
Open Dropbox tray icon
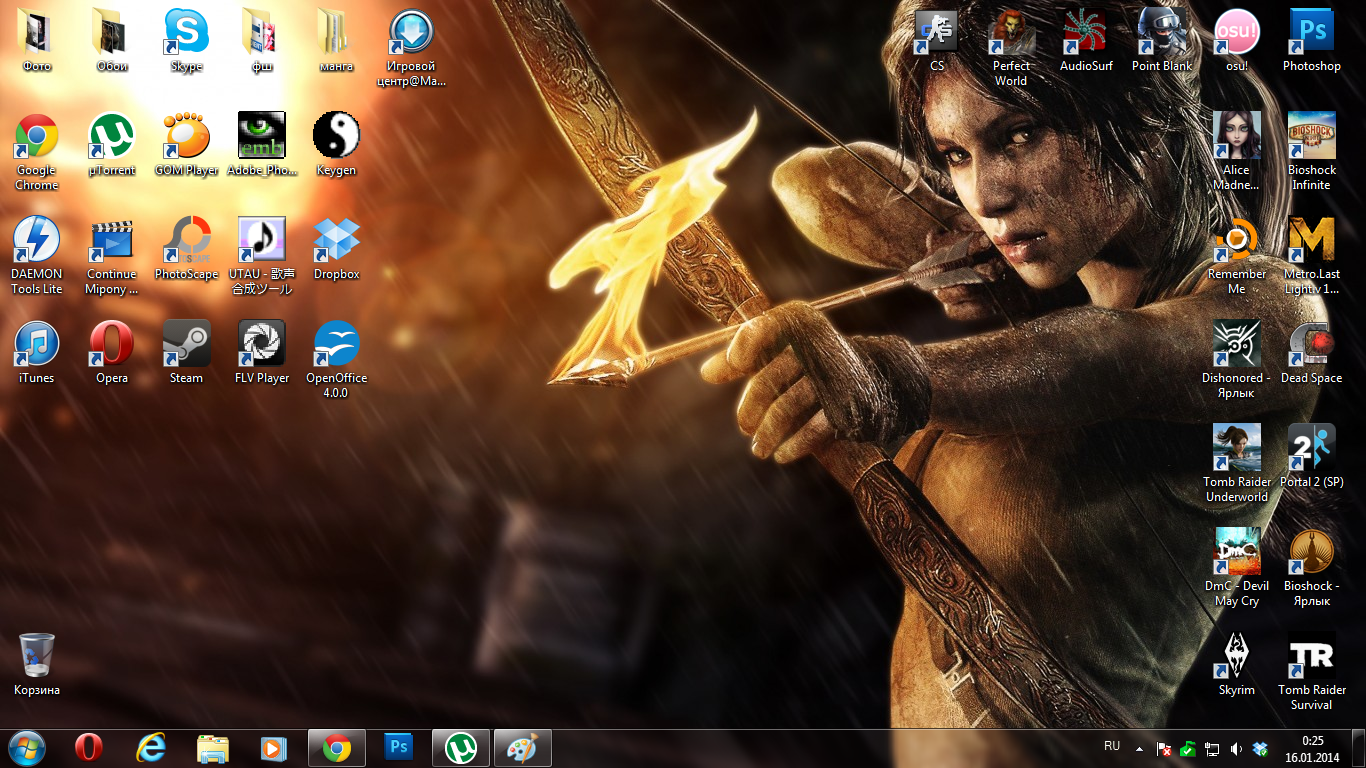coord(1260,748)
